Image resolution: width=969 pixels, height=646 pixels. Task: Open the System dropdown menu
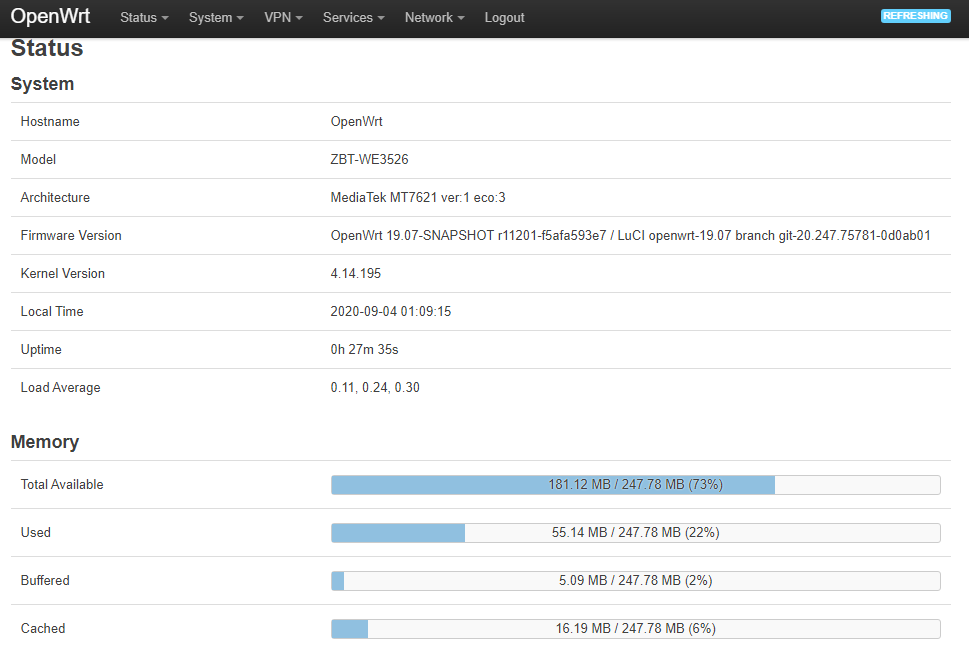(216, 18)
